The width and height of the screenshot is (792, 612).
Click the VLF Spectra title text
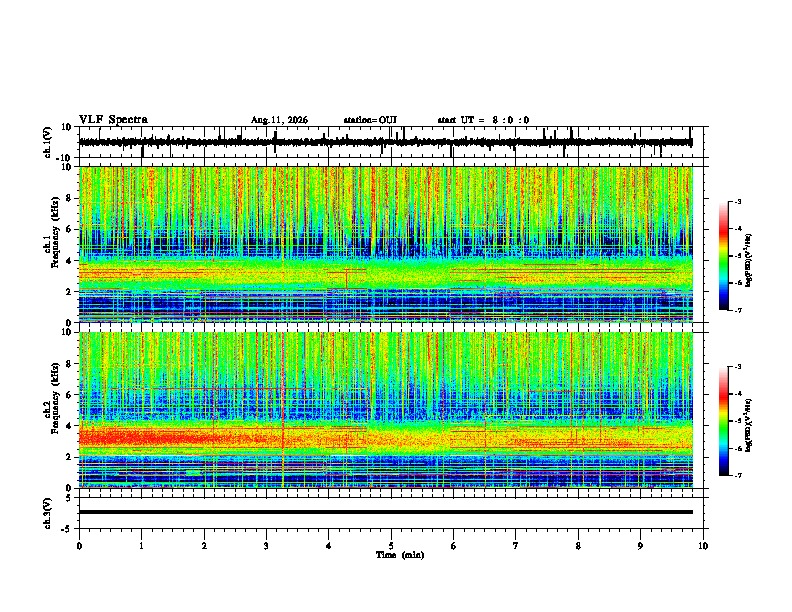(113, 120)
